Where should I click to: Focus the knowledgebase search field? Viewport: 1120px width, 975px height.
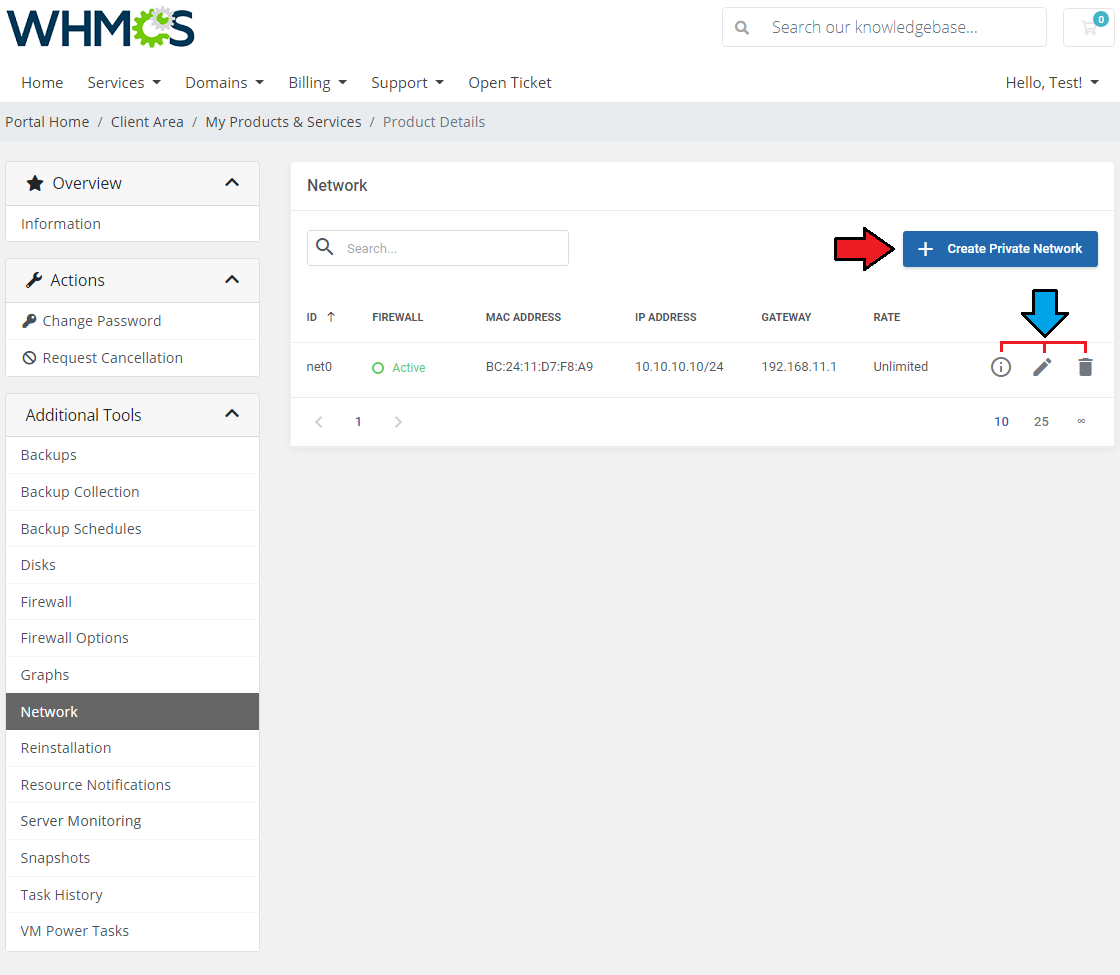(884, 27)
